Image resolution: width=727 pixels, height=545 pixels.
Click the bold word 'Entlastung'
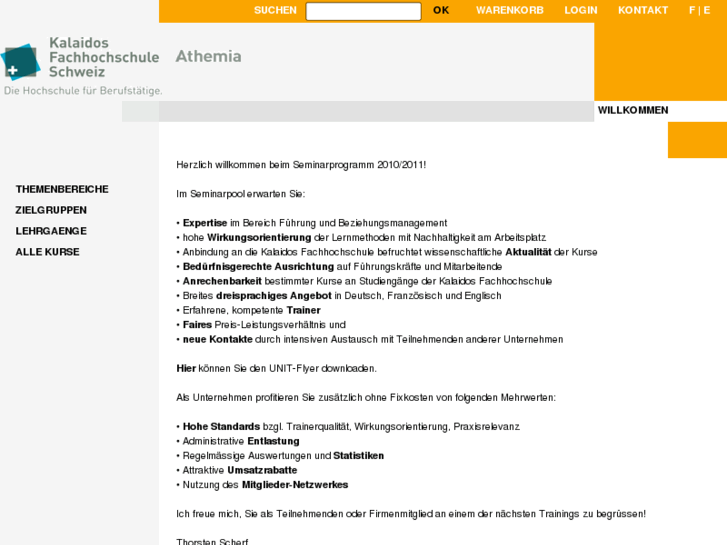274,441
